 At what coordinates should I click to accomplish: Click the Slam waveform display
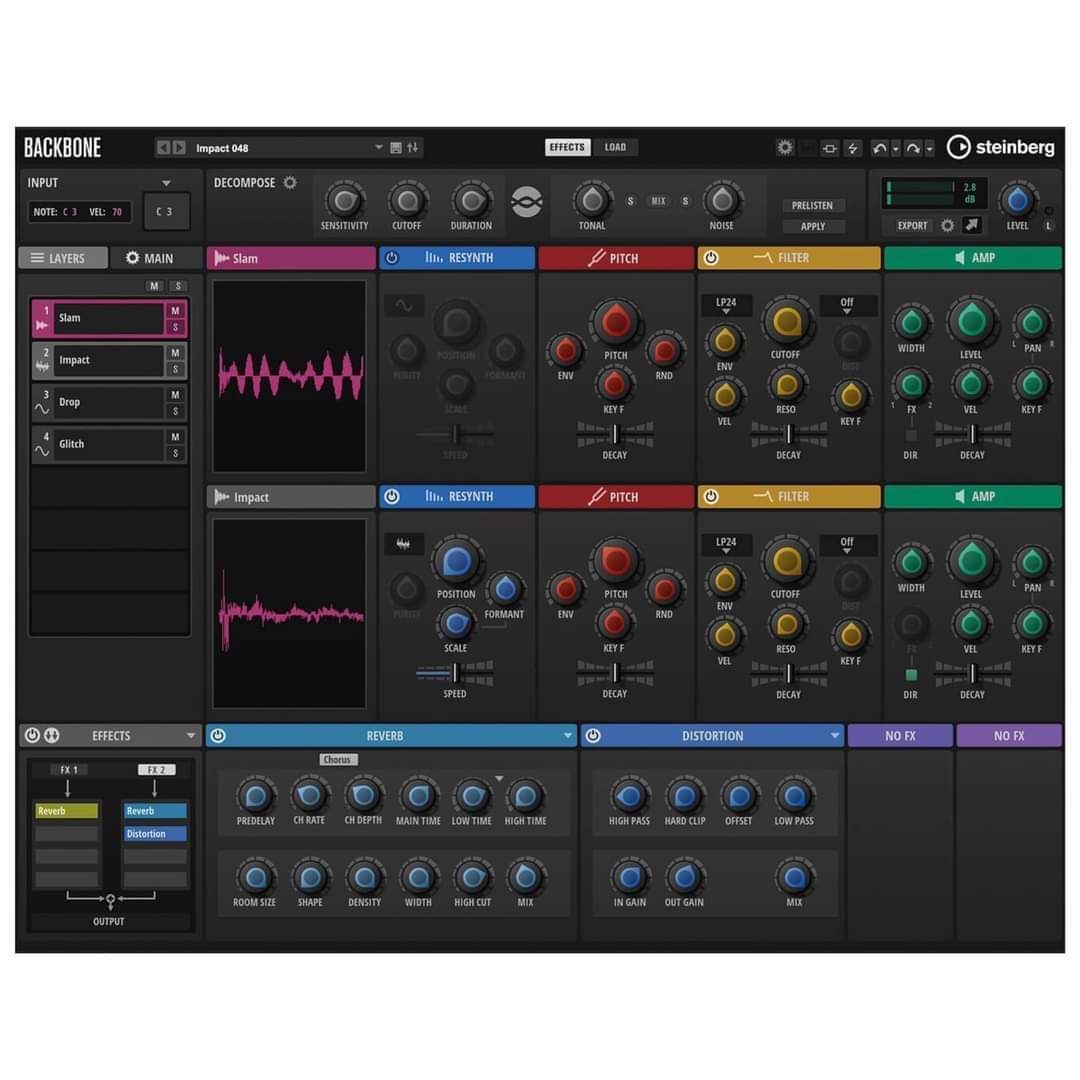(289, 376)
